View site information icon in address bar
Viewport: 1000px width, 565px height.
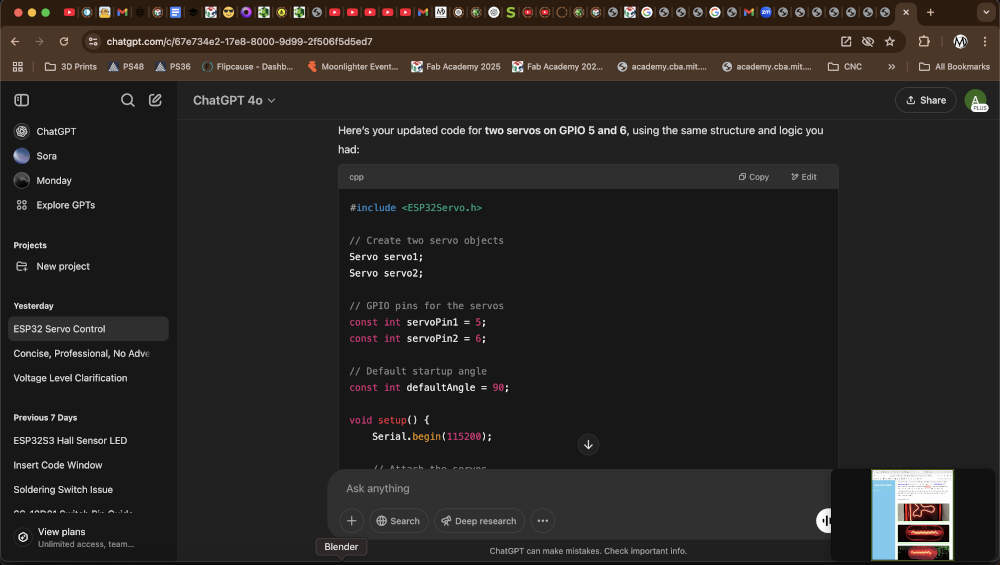pyautogui.click(x=93, y=41)
